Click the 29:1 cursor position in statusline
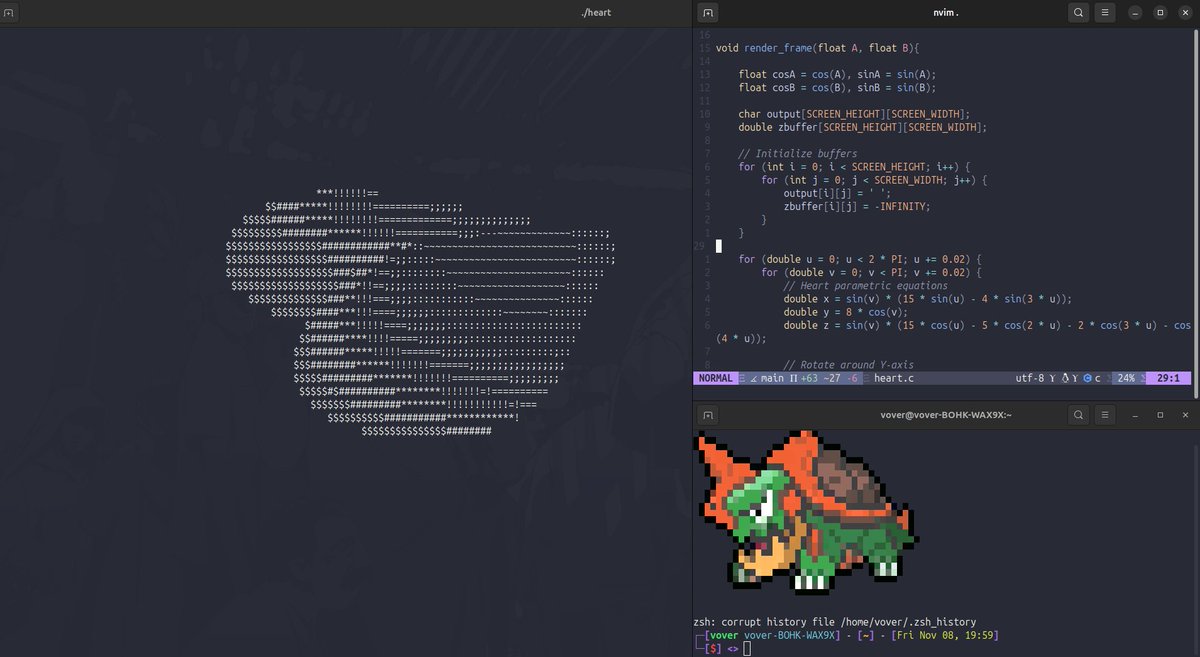 [1167, 379]
